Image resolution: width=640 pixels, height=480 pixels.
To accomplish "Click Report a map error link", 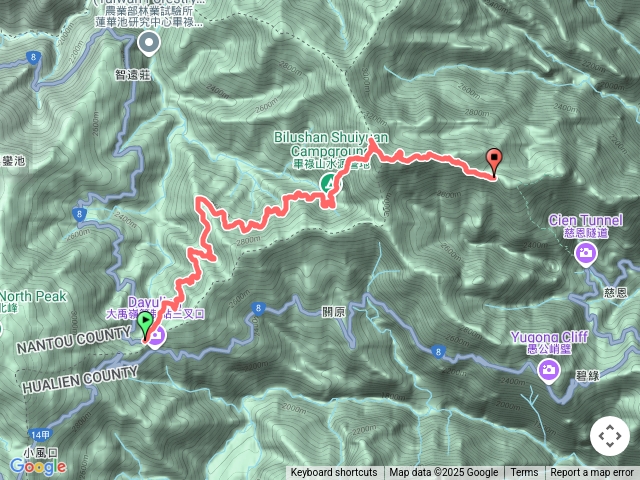I will tap(591, 473).
